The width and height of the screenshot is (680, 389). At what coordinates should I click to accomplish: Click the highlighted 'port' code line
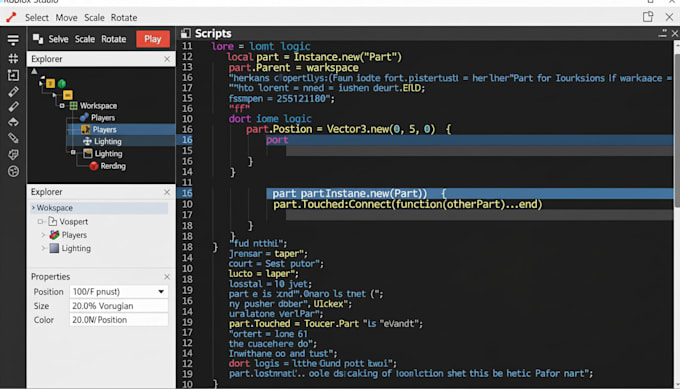tap(470, 140)
